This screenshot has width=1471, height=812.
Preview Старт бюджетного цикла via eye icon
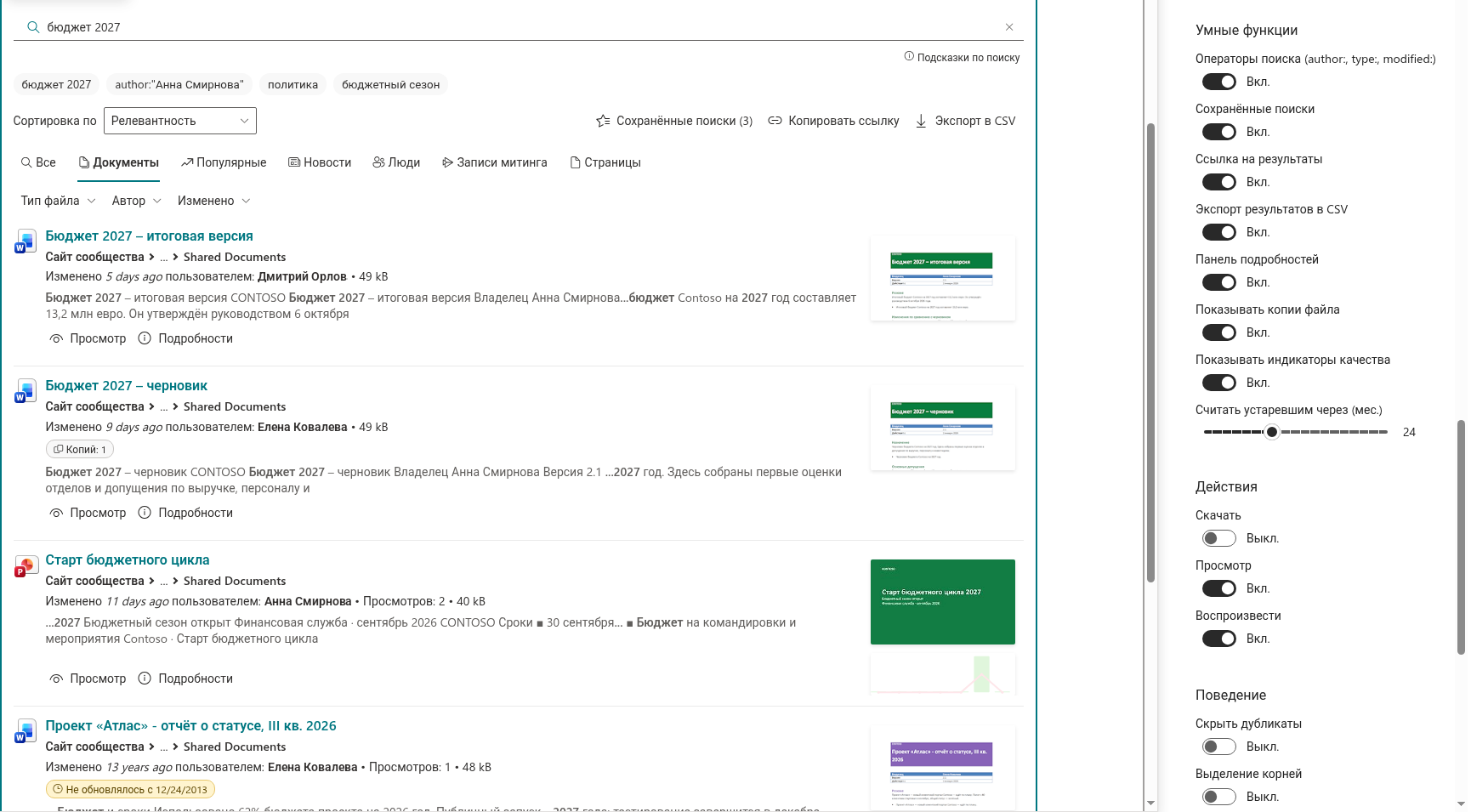(x=56, y=679)
